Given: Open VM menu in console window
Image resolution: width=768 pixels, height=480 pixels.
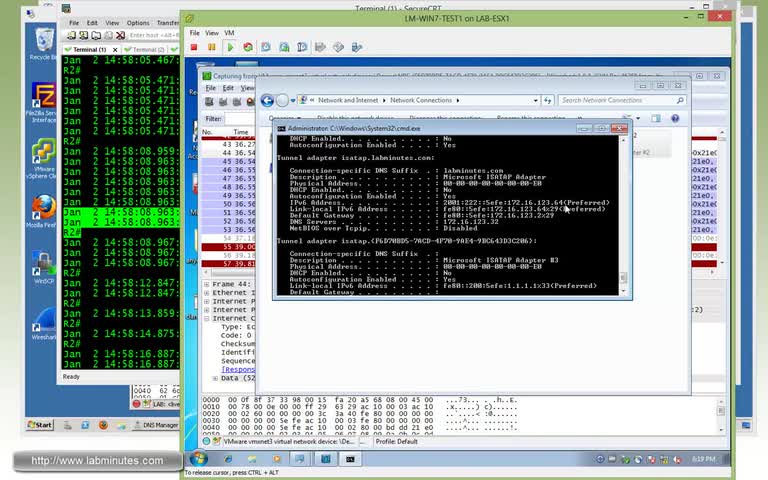Looking at the screenshot, I should click(229, 33).
